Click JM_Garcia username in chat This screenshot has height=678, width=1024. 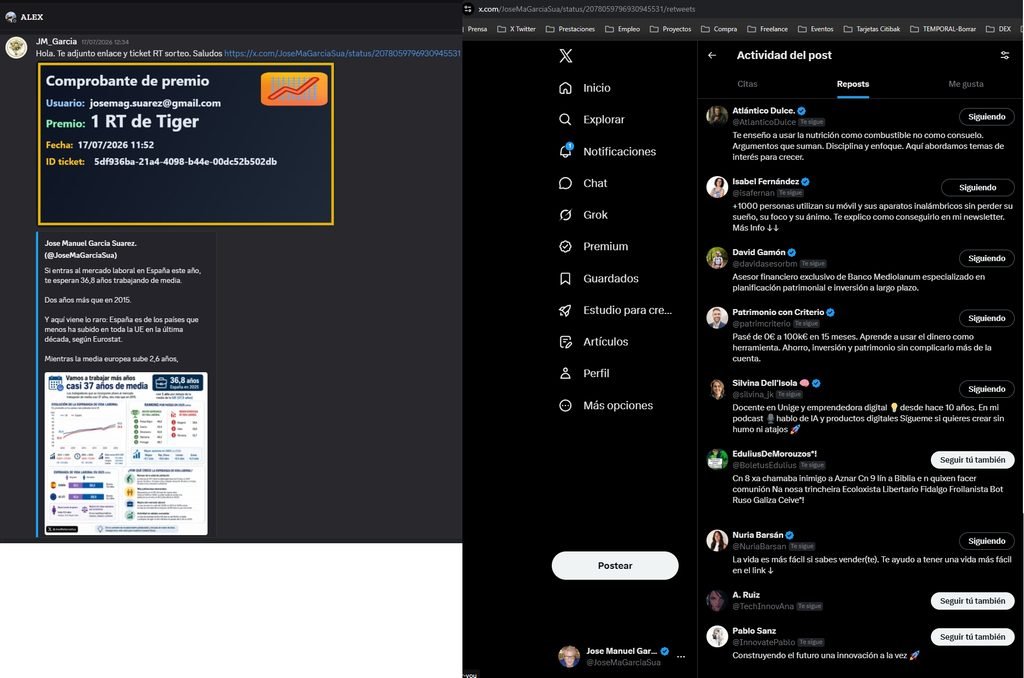tap(56, 41)
